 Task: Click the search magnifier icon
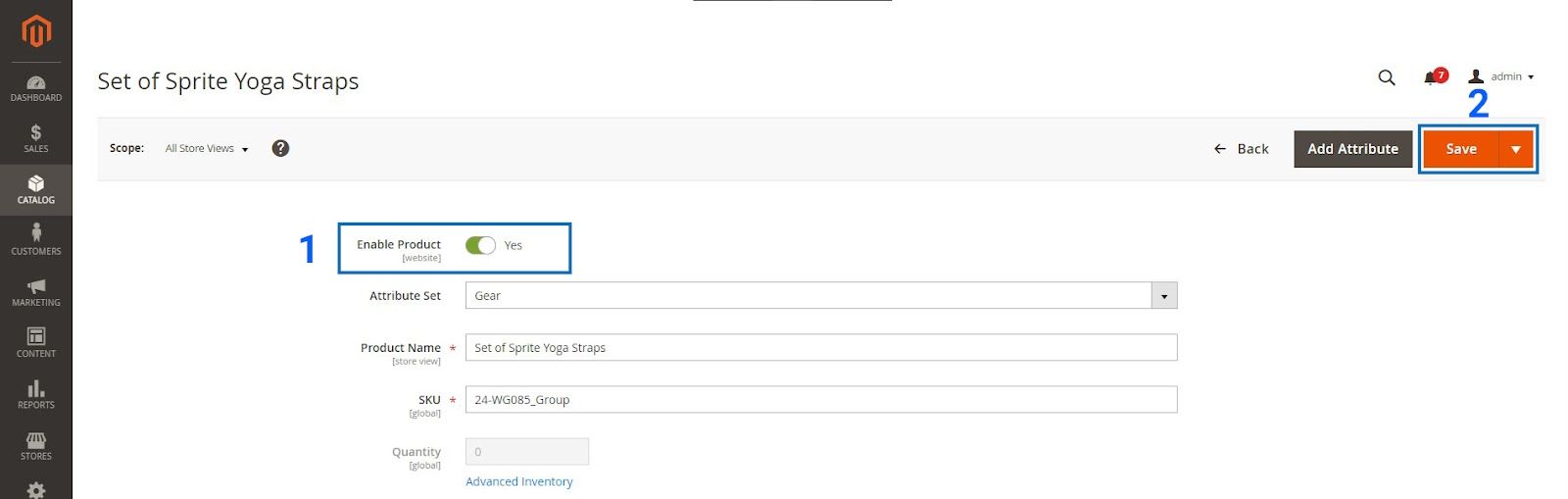[1387, 77]
